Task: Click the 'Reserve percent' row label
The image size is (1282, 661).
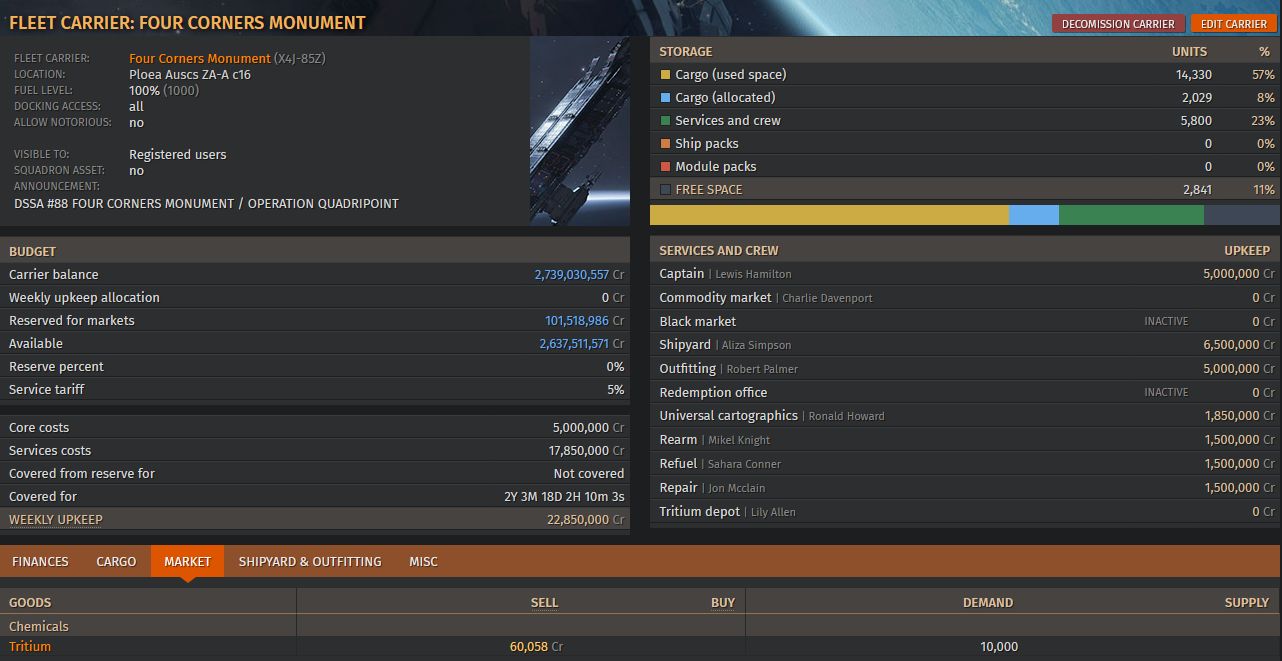Action: [x=56, y=367]
